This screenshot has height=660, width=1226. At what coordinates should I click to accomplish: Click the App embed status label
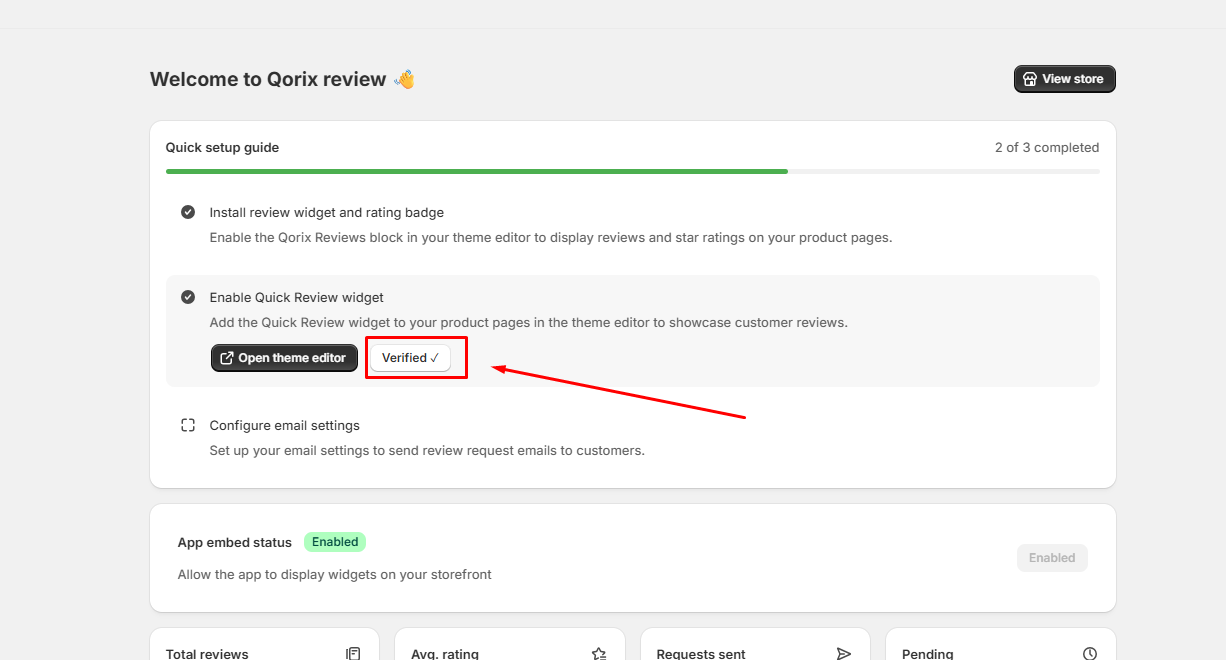(235, 542)
